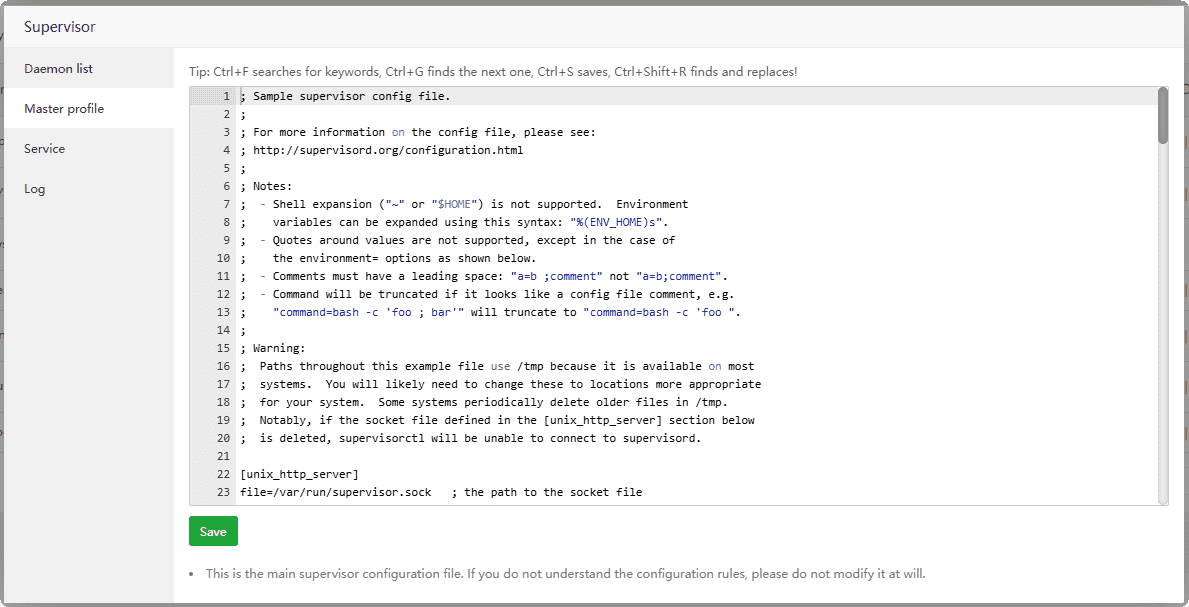Click the editor vertical scrollbar thumb
The width and height of the screenshot is (1189, 607).
point(1162,115)
